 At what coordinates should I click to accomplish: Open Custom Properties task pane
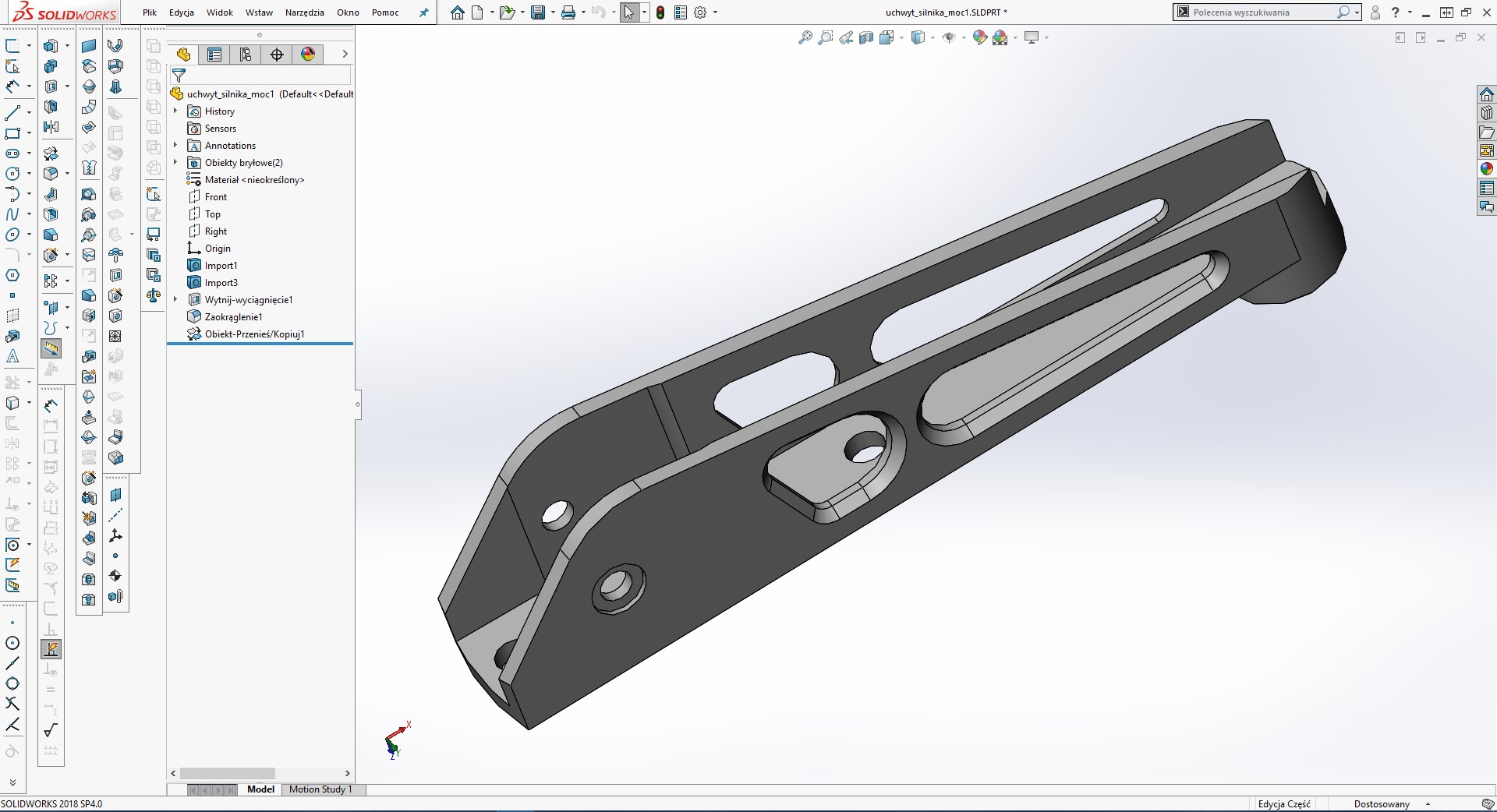tap(1487, 188)
